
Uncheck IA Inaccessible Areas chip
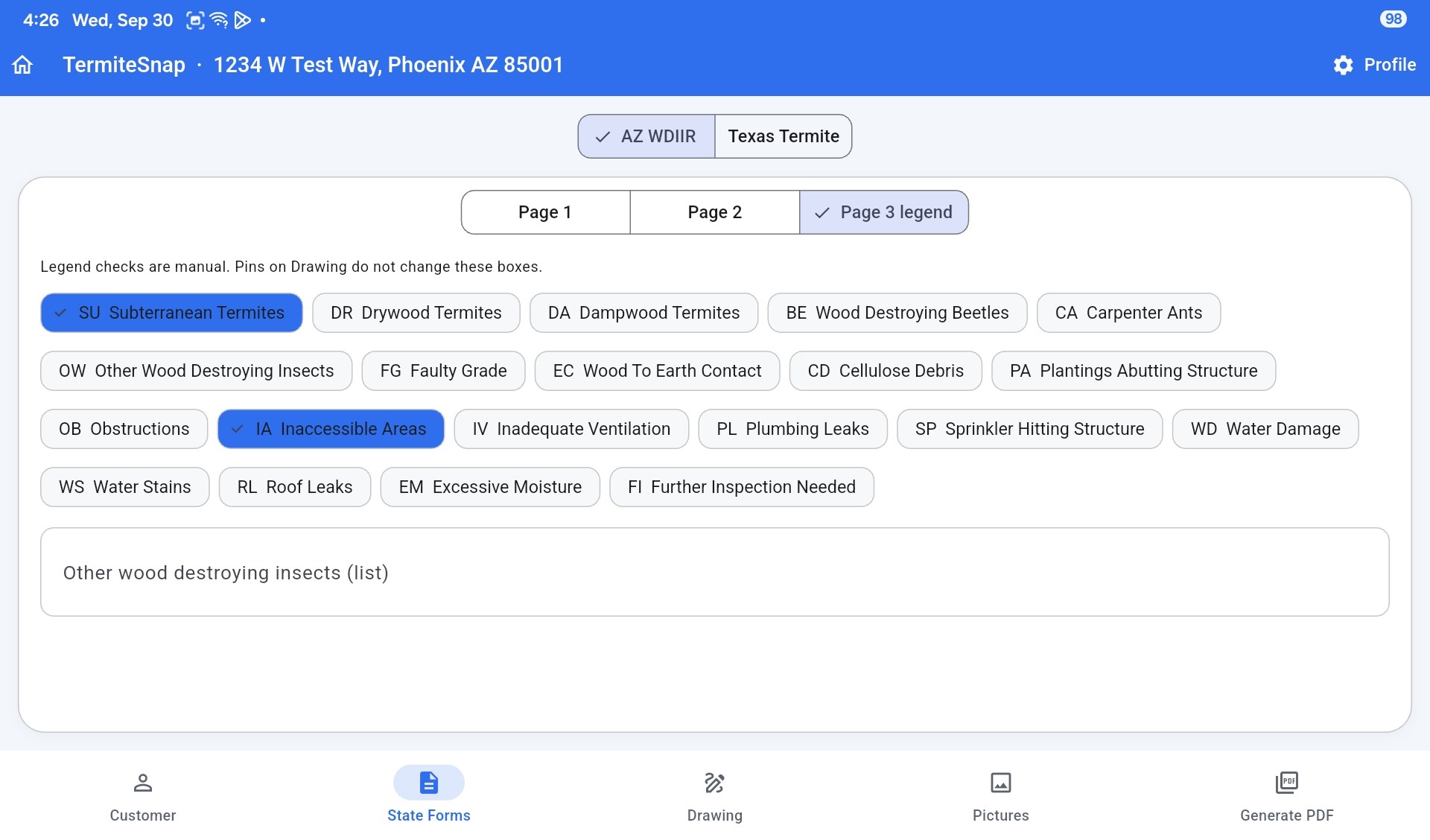(x=331, y=429)
